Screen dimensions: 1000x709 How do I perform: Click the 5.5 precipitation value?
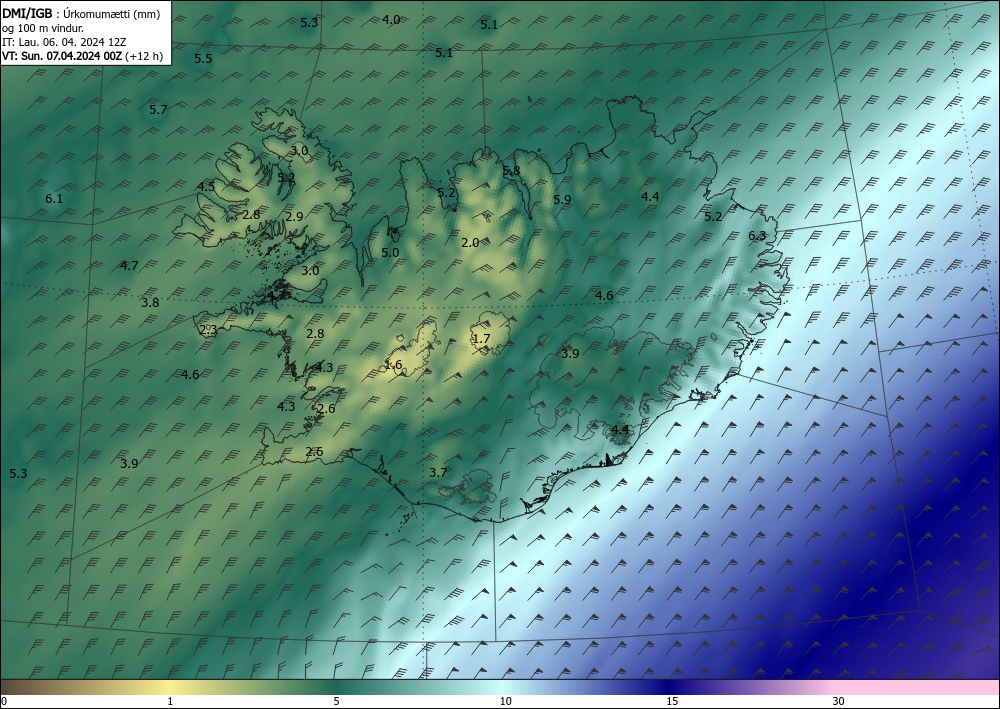coord(203,59)
